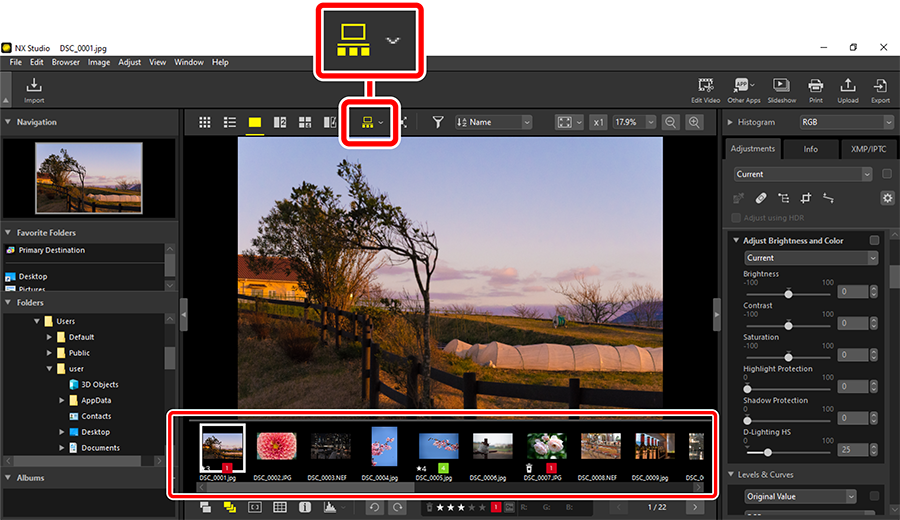Open the Name sort dropdown
The image size is (900, 520).
coord(494,122)
